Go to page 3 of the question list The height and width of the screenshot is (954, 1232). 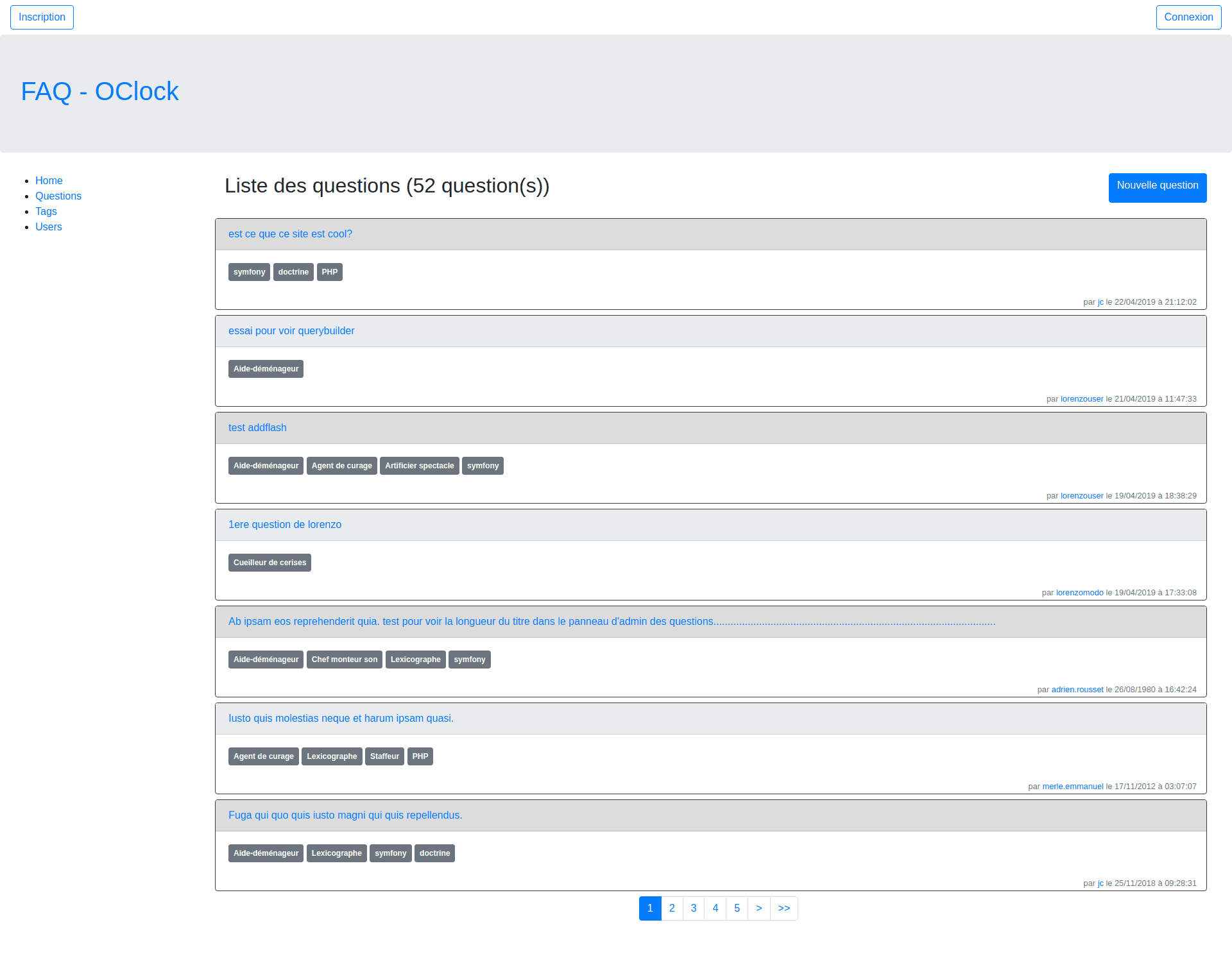point(693,908)
